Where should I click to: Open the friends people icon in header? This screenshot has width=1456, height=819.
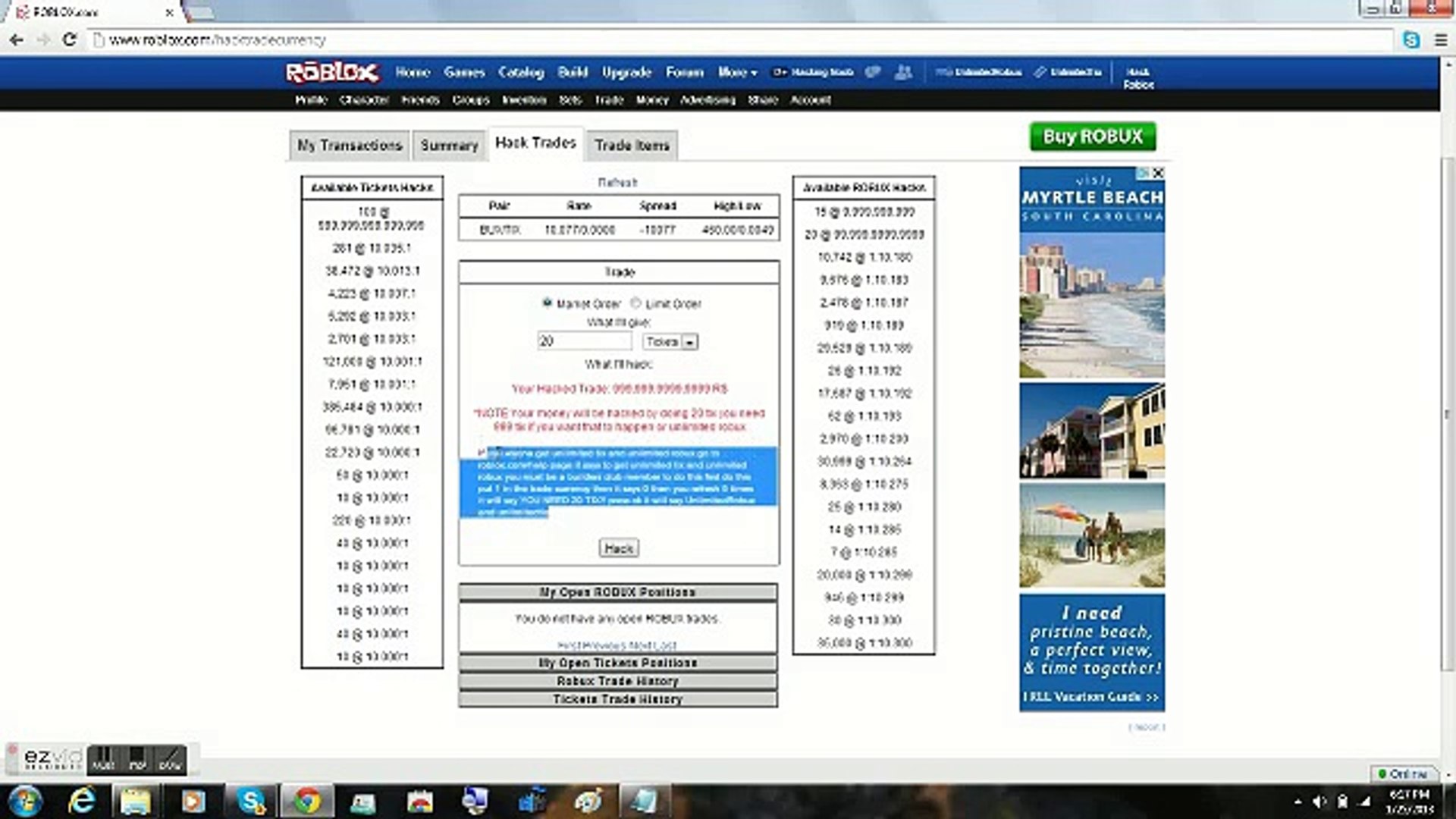point(903,72)
